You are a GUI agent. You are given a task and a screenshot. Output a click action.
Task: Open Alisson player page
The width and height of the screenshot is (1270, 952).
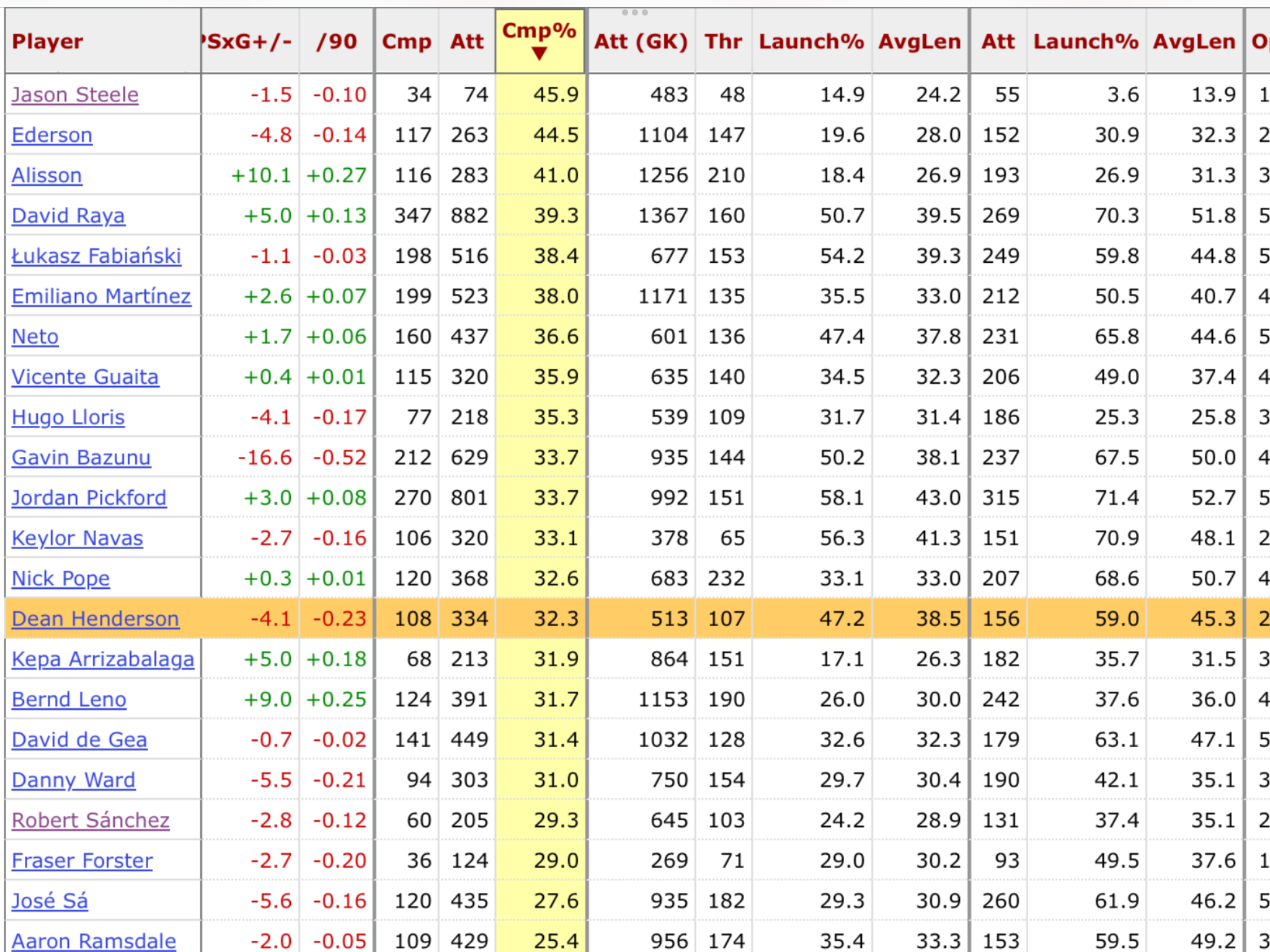coord(47,175)
